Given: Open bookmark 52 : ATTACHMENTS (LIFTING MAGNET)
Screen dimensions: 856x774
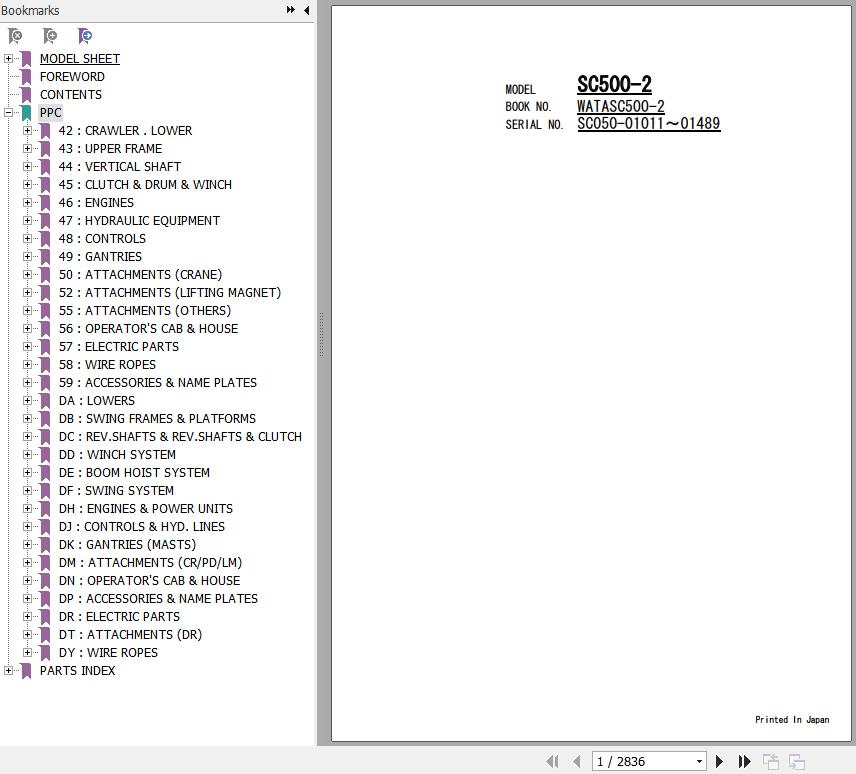Looking at the screenshot, I should tap(170, 293).
